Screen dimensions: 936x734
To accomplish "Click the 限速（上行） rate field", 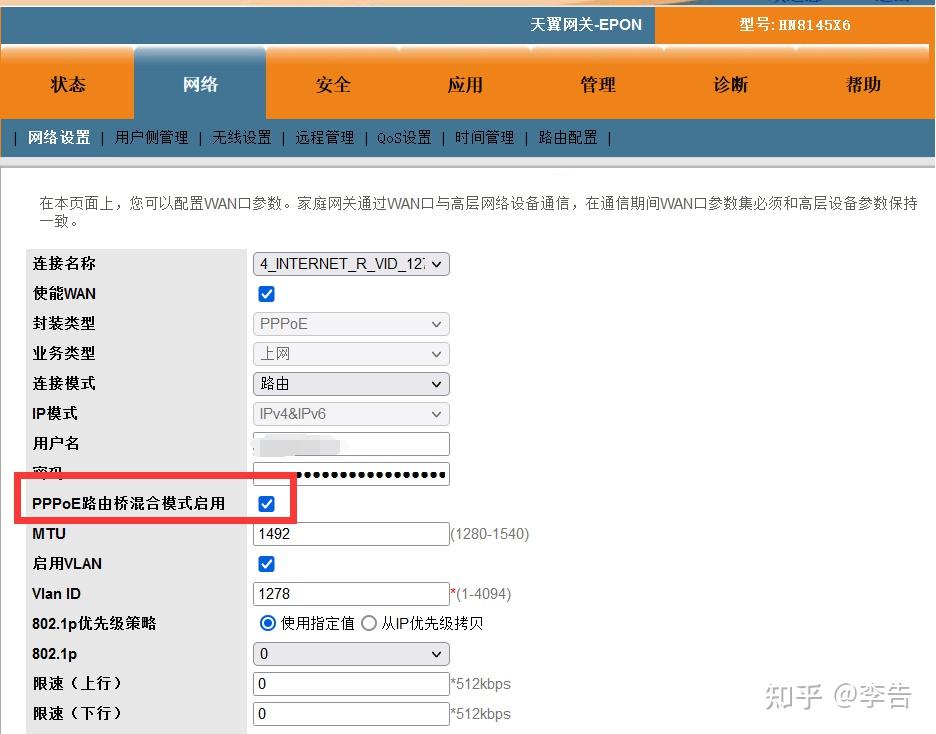I will tap(350, 683).
